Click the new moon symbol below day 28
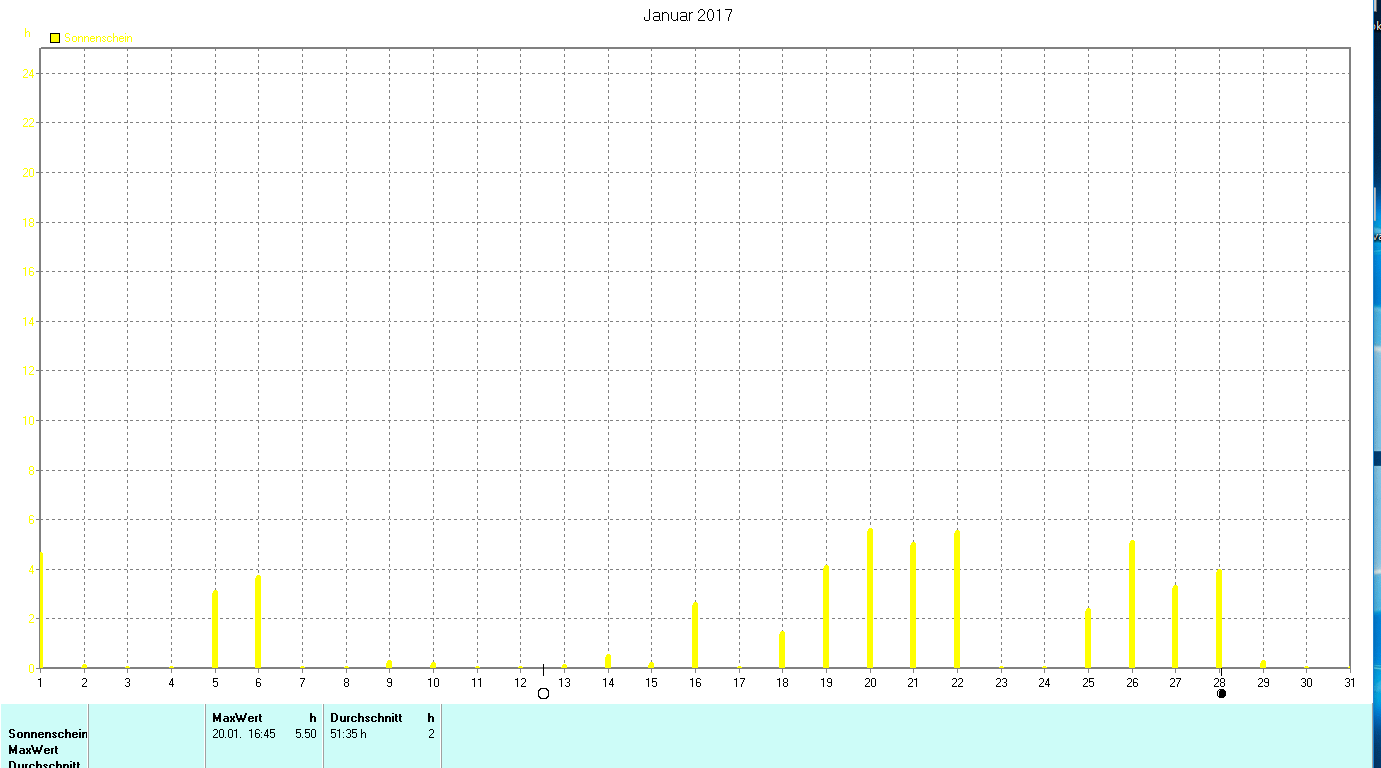Screen dimensions: 1381x768 pyautogui.click(x=1221, y=693)
